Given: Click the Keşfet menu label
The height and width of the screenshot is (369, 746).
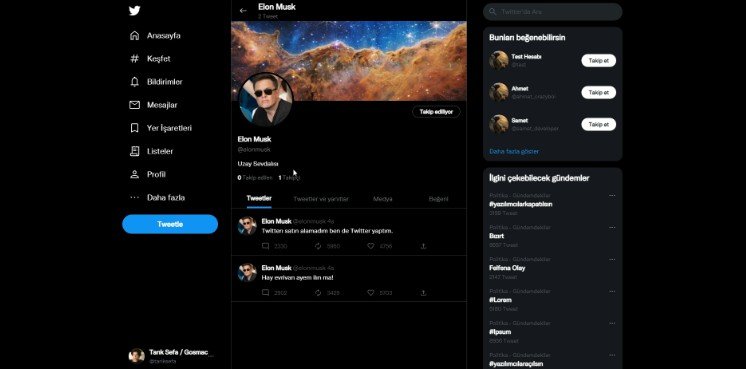Looking at the screenshot, I should tap(158, 59).
